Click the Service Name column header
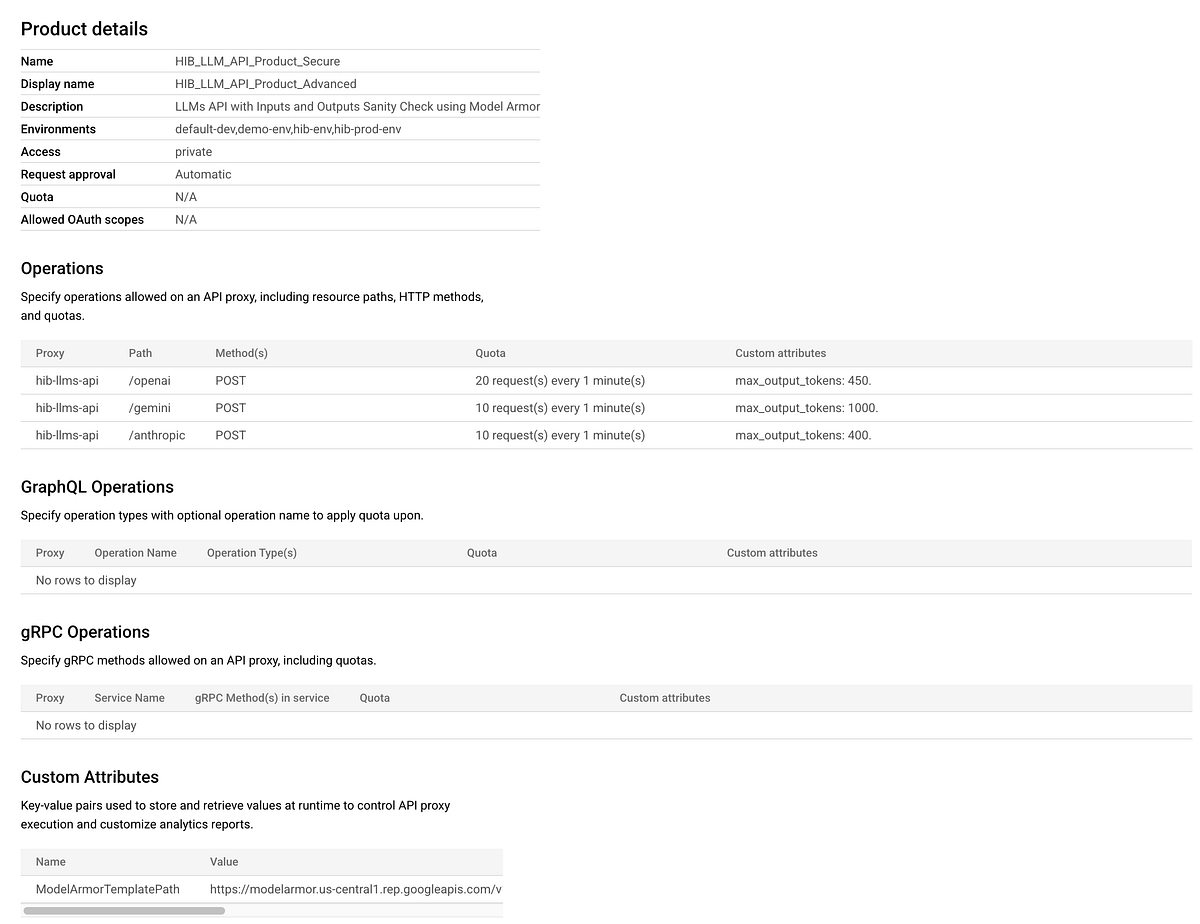The height and width of the screenshot is (924, 1200). click(x=129, y=698)
